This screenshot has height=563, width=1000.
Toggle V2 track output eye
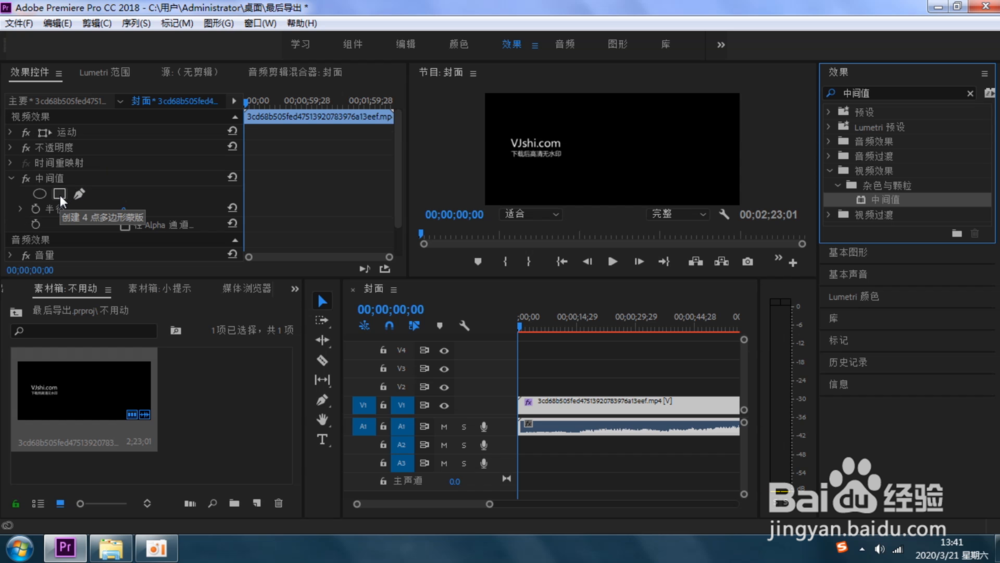click(x=444, y=387)
